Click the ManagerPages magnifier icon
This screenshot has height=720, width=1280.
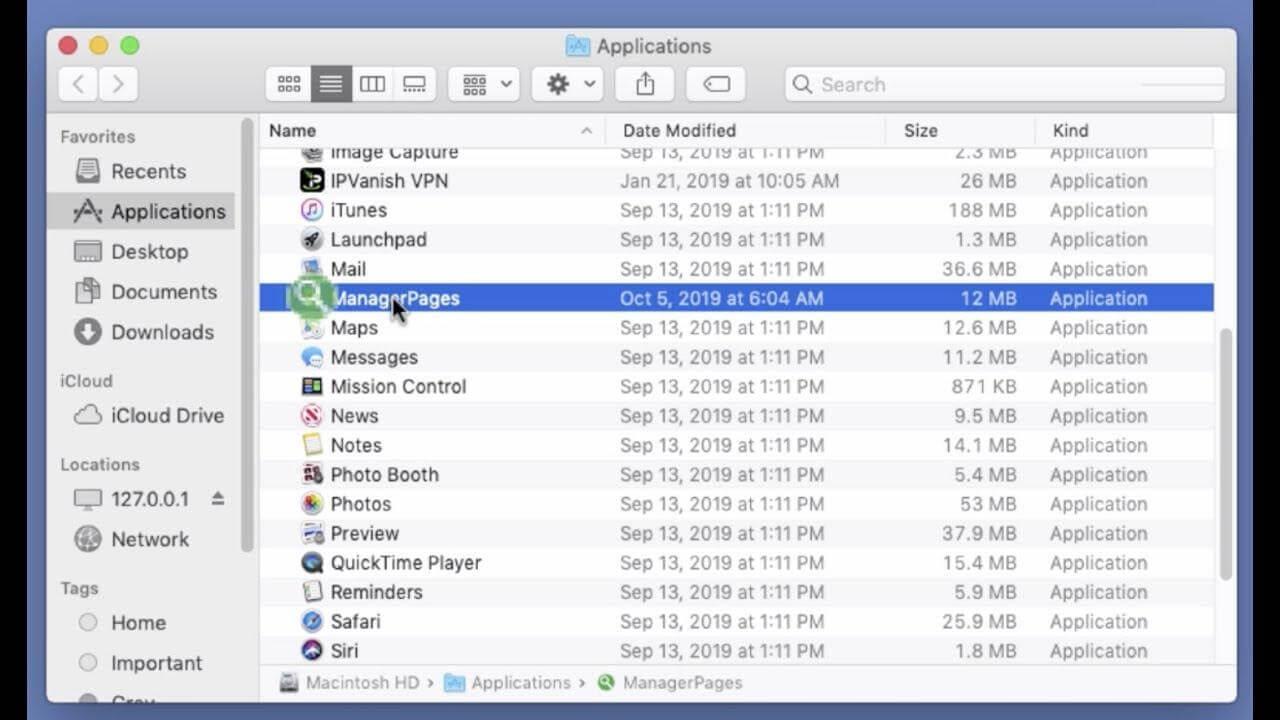click(x=311, y=296)
